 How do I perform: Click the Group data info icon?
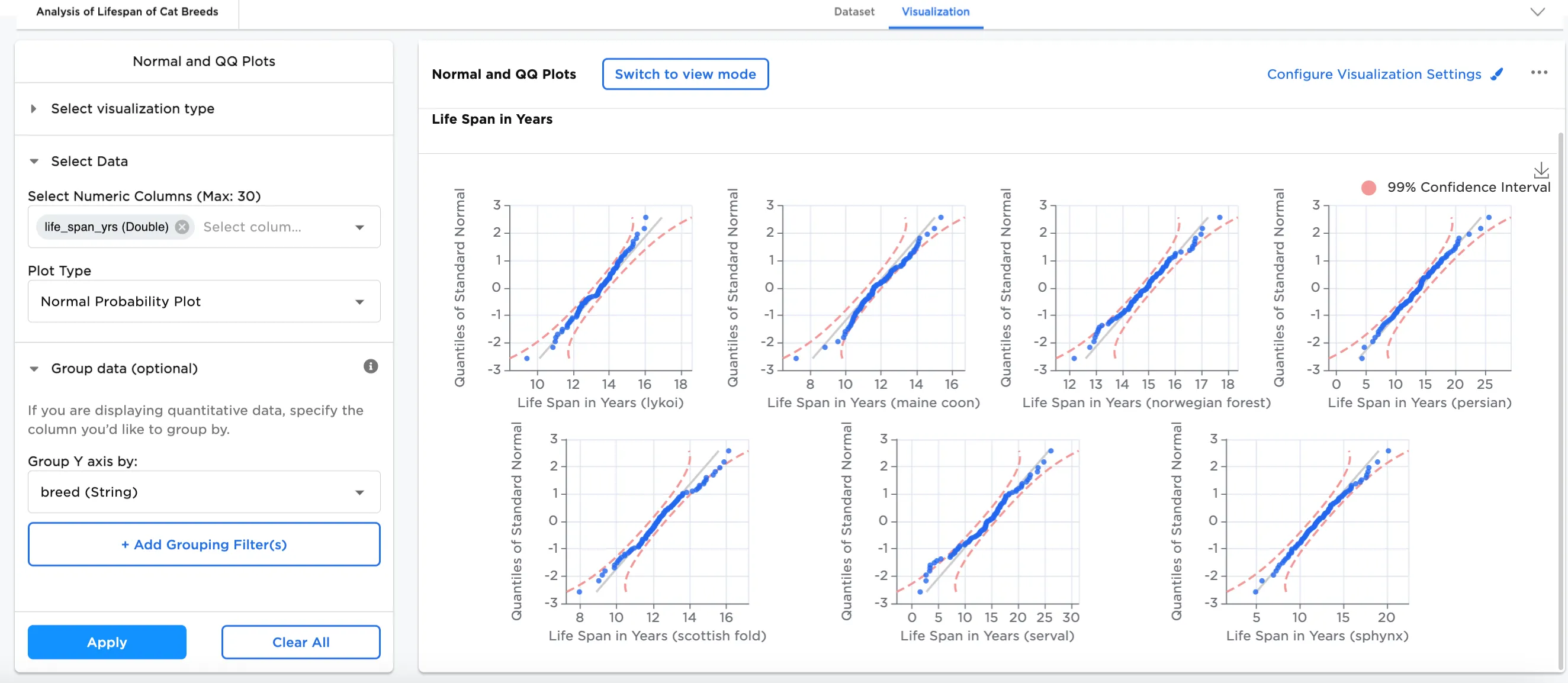point(370,366)
